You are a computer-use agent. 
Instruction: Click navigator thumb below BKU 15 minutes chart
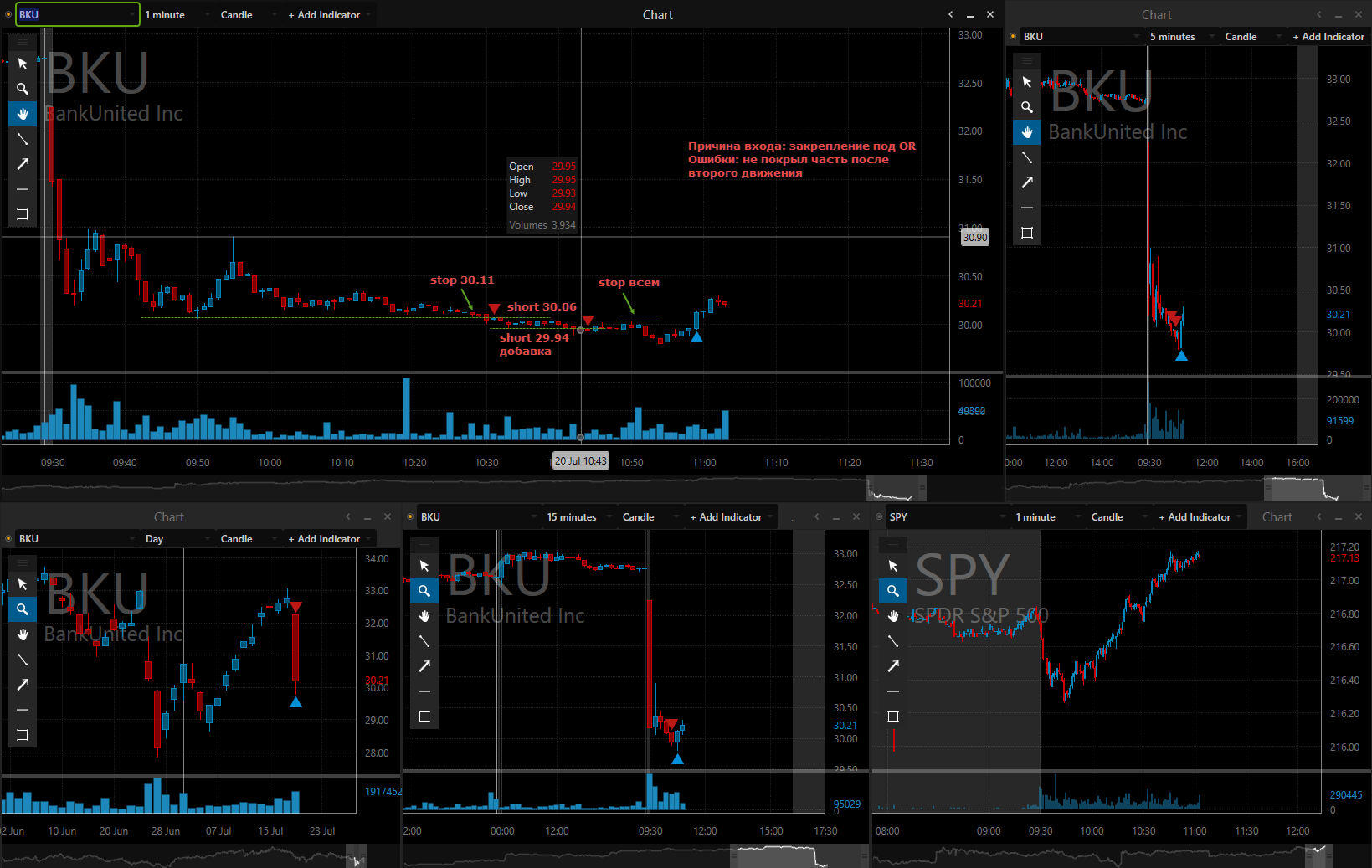[799, 855]
